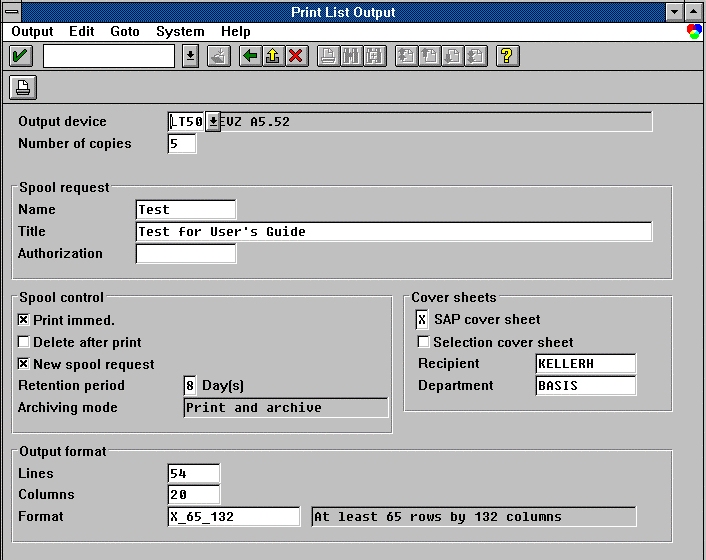Viewport: 706px width, 560px height.
Task: Click the yellow question mark Help icon
Action: coord(507,56)
